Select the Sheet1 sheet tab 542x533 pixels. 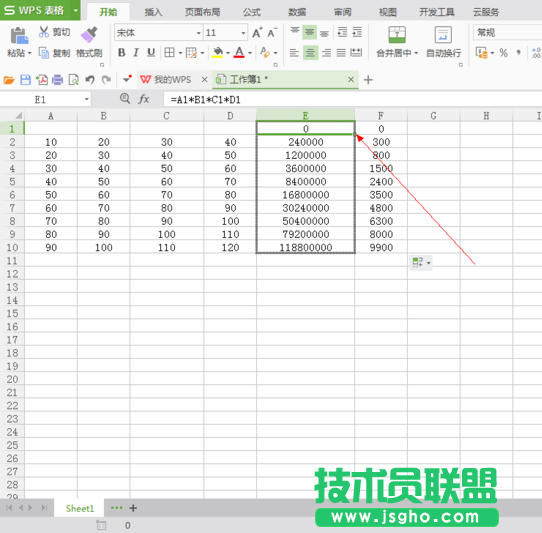(80, 508)
